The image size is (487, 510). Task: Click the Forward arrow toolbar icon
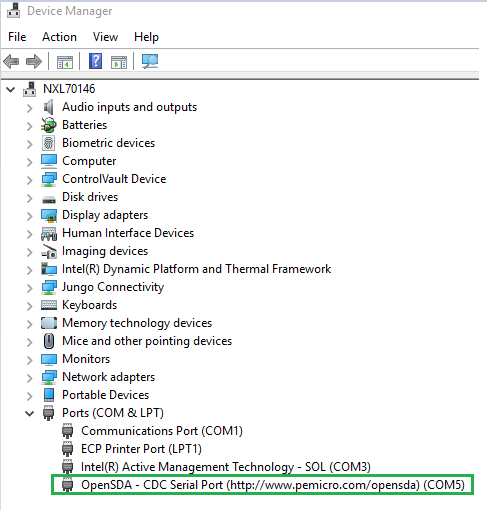[x=34, y=62]
